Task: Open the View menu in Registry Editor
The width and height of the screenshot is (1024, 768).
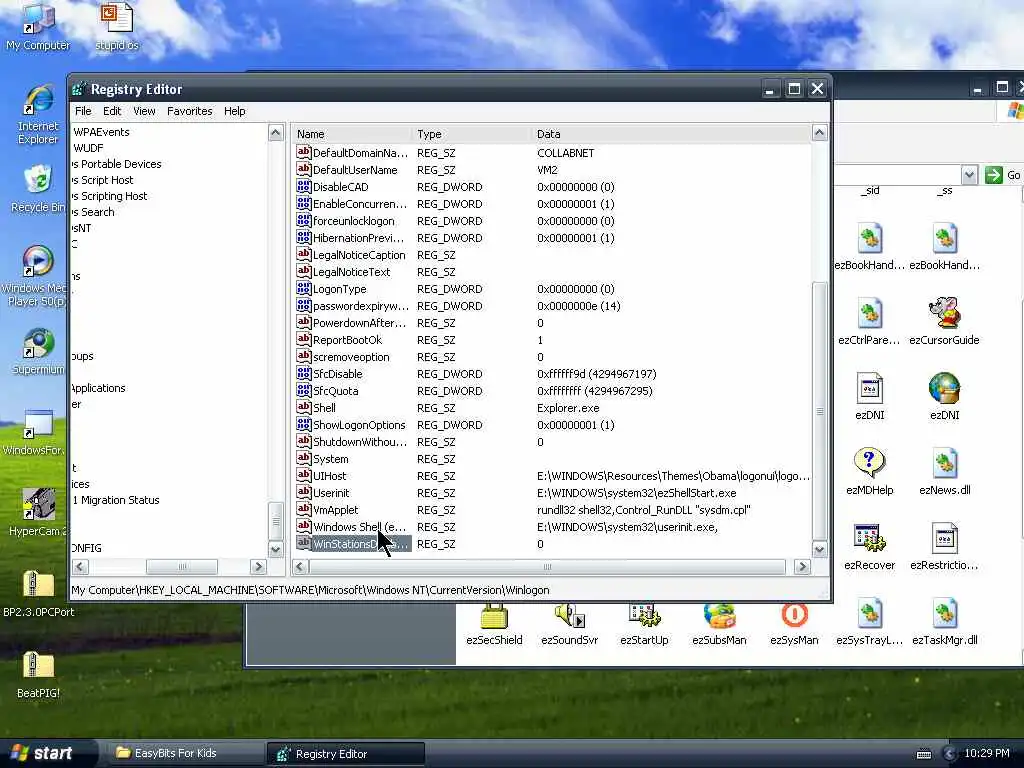Action: (x=144, y=111)
